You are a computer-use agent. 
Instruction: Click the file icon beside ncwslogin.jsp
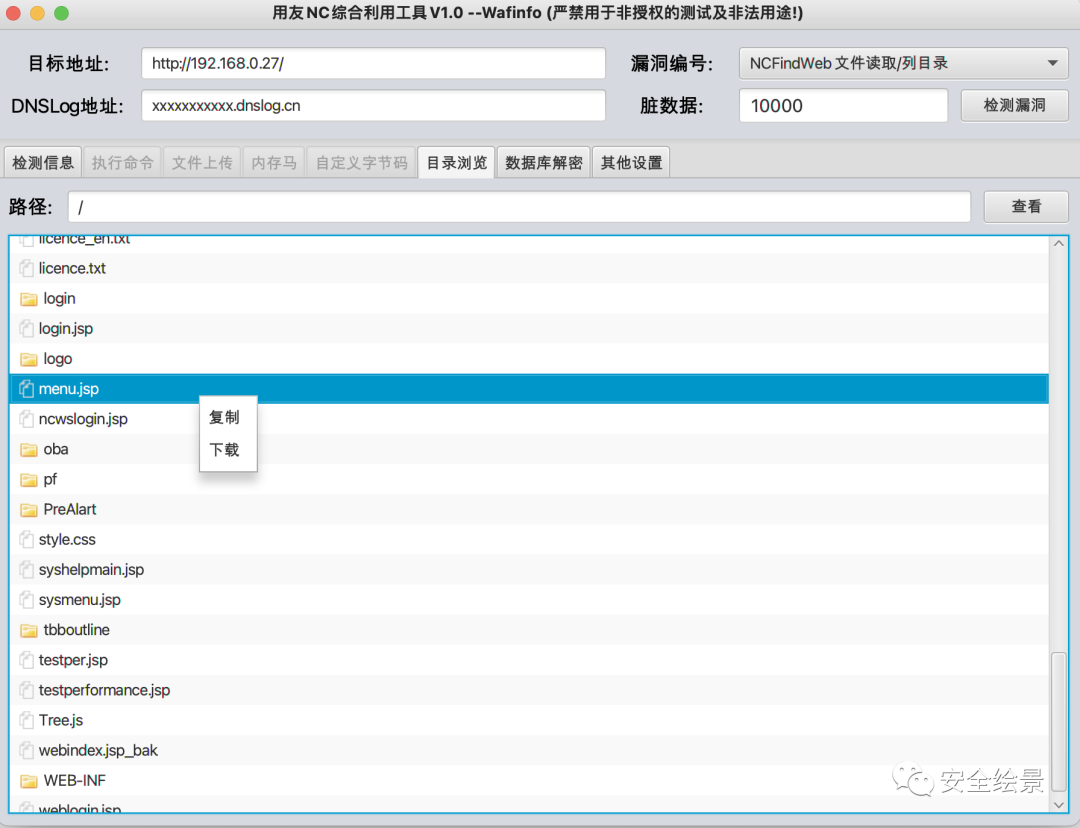click(x=27, y=419)
